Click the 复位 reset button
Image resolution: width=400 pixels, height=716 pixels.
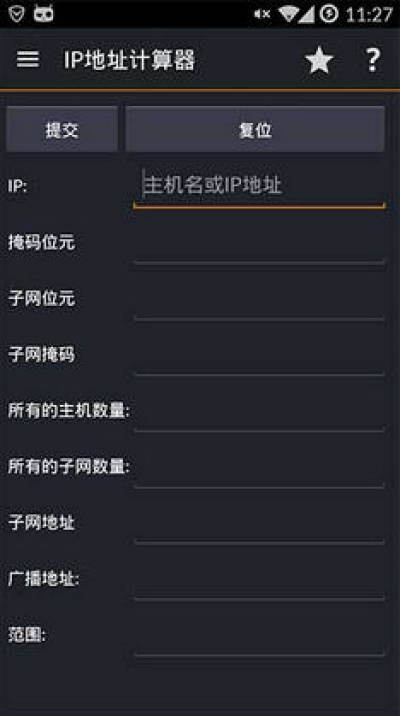click(255, 129)
